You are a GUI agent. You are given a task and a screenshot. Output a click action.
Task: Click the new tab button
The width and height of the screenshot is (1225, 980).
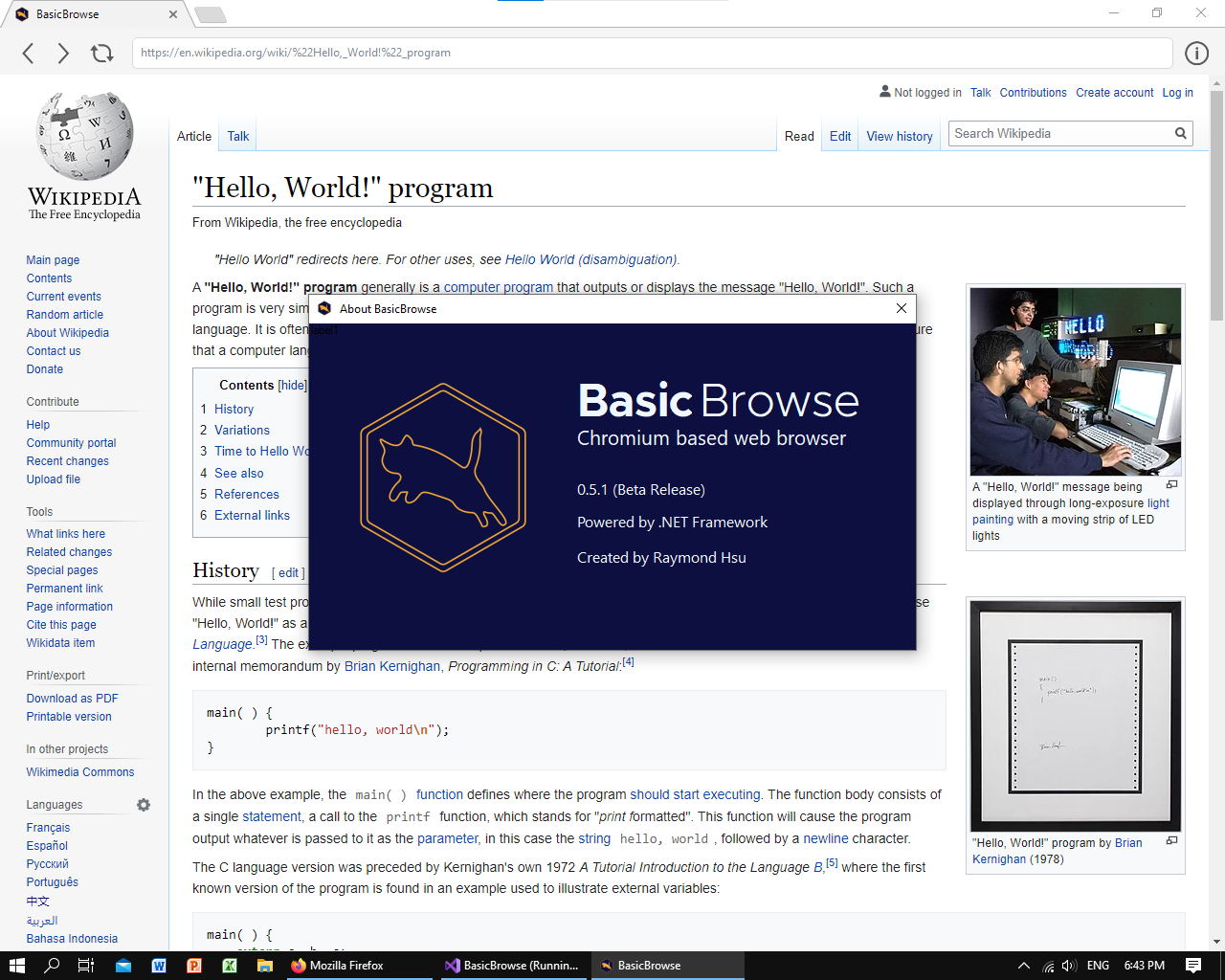pos(210,14)
